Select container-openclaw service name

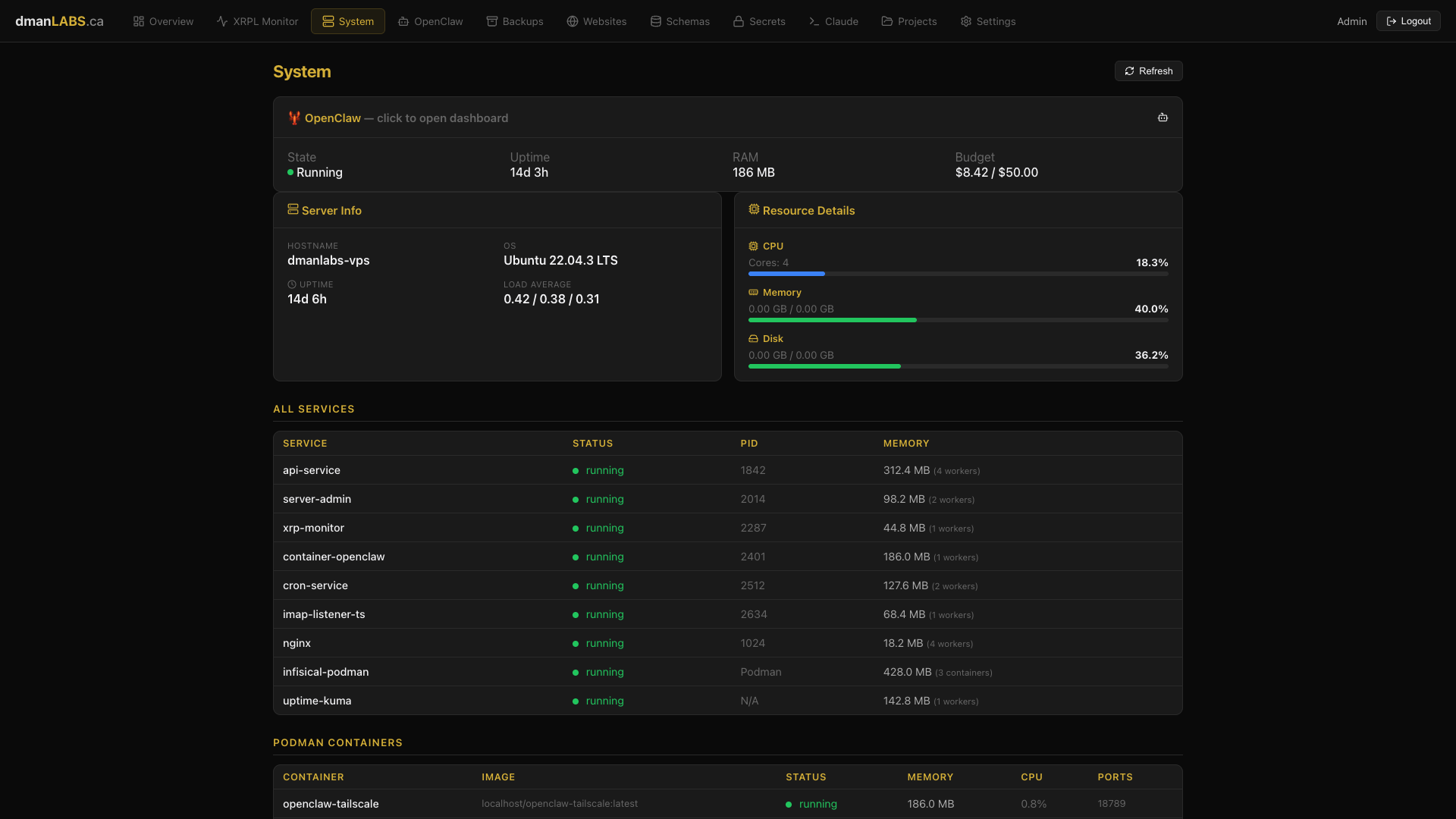[x=334, y=557]
